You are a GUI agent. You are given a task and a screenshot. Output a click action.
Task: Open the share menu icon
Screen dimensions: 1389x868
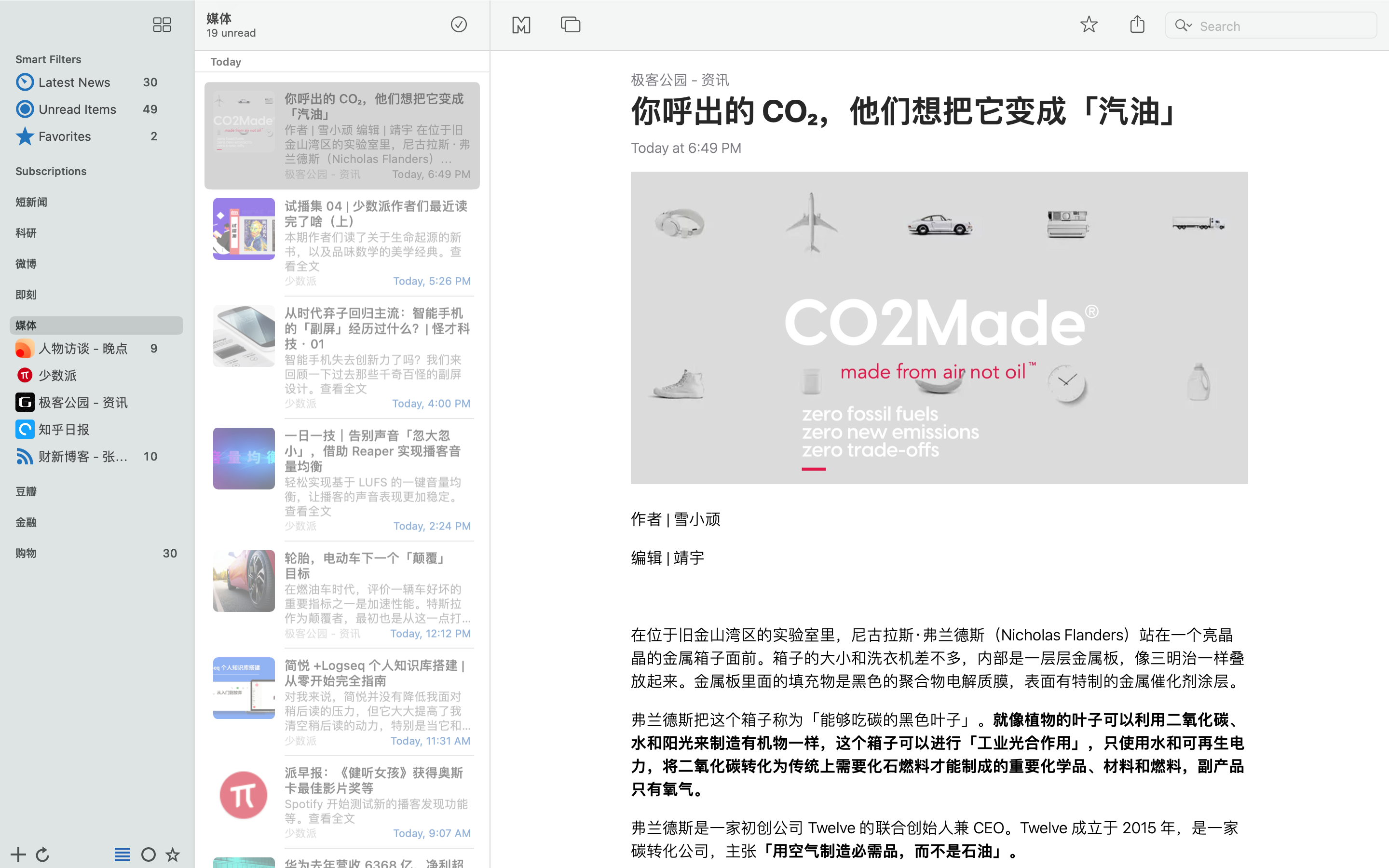click(1137, 25)
